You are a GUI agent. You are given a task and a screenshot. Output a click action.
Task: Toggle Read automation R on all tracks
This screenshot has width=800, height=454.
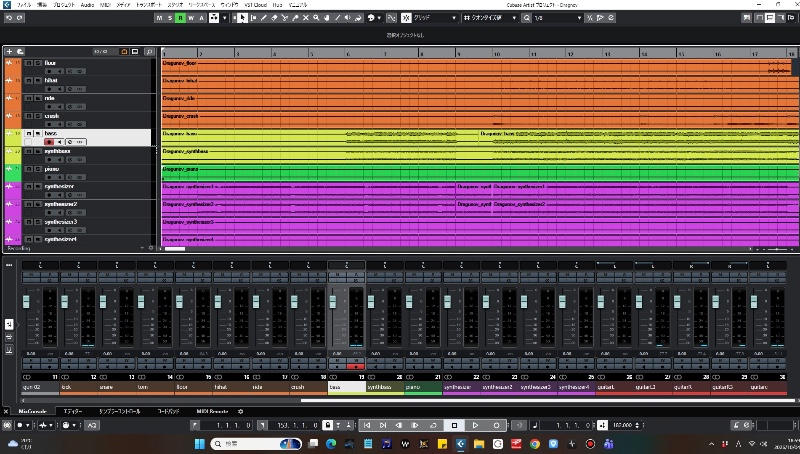point(180,18)
